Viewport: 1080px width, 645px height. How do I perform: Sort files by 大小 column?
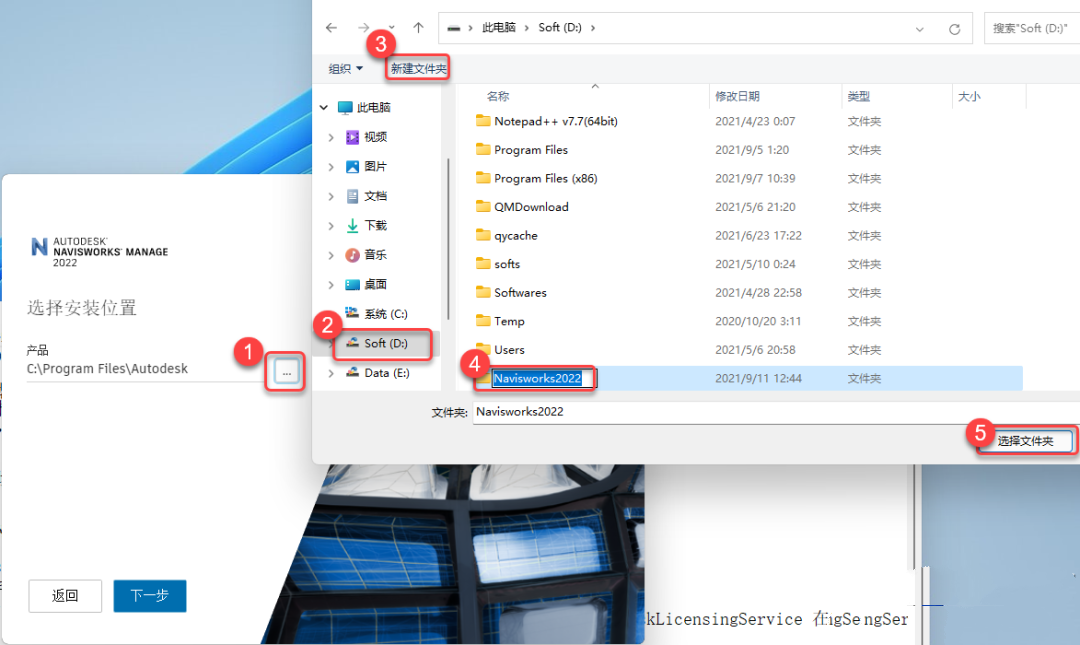pos(968,96)
